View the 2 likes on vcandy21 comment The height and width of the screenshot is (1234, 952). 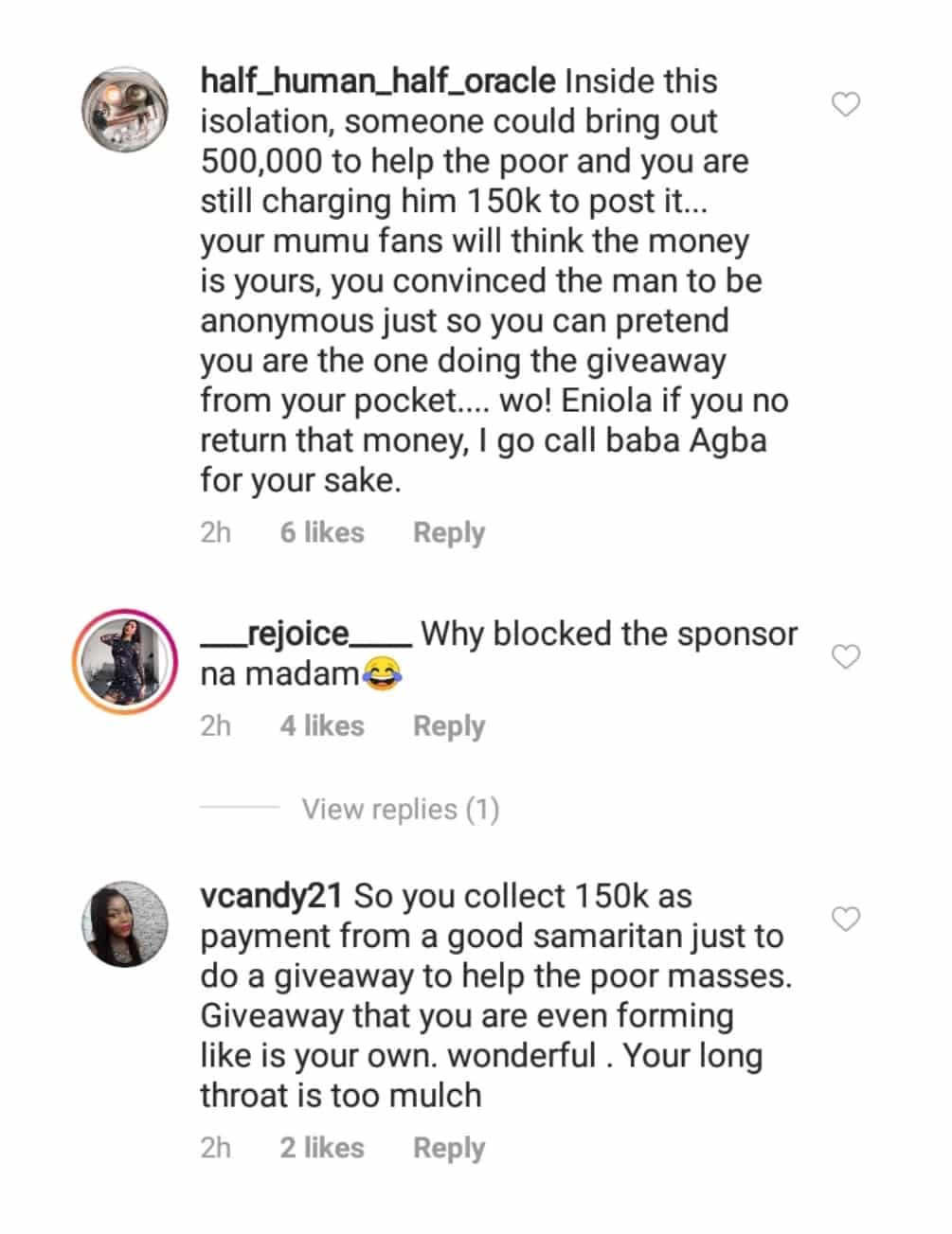[x=322, y=1148]
